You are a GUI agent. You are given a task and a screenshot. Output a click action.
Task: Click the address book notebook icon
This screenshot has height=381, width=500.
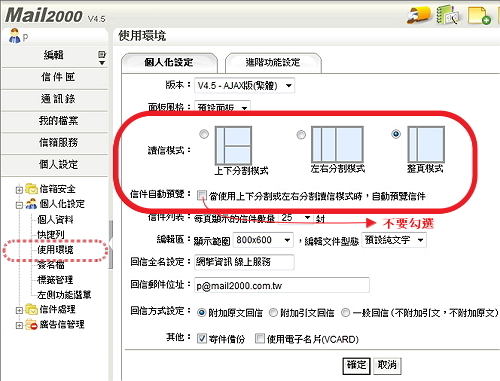(448, 15)
